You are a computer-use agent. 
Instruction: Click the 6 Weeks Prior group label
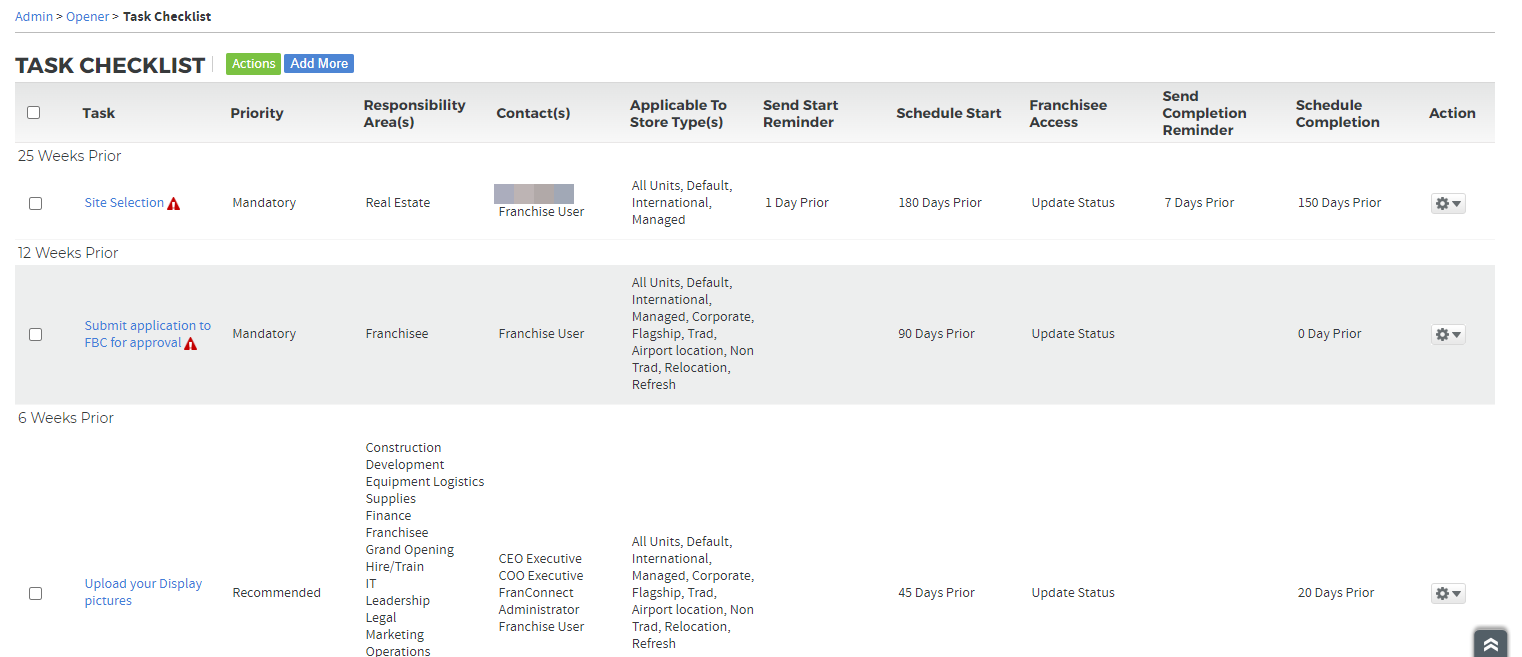pyautogui.click(x=66, y=418)
